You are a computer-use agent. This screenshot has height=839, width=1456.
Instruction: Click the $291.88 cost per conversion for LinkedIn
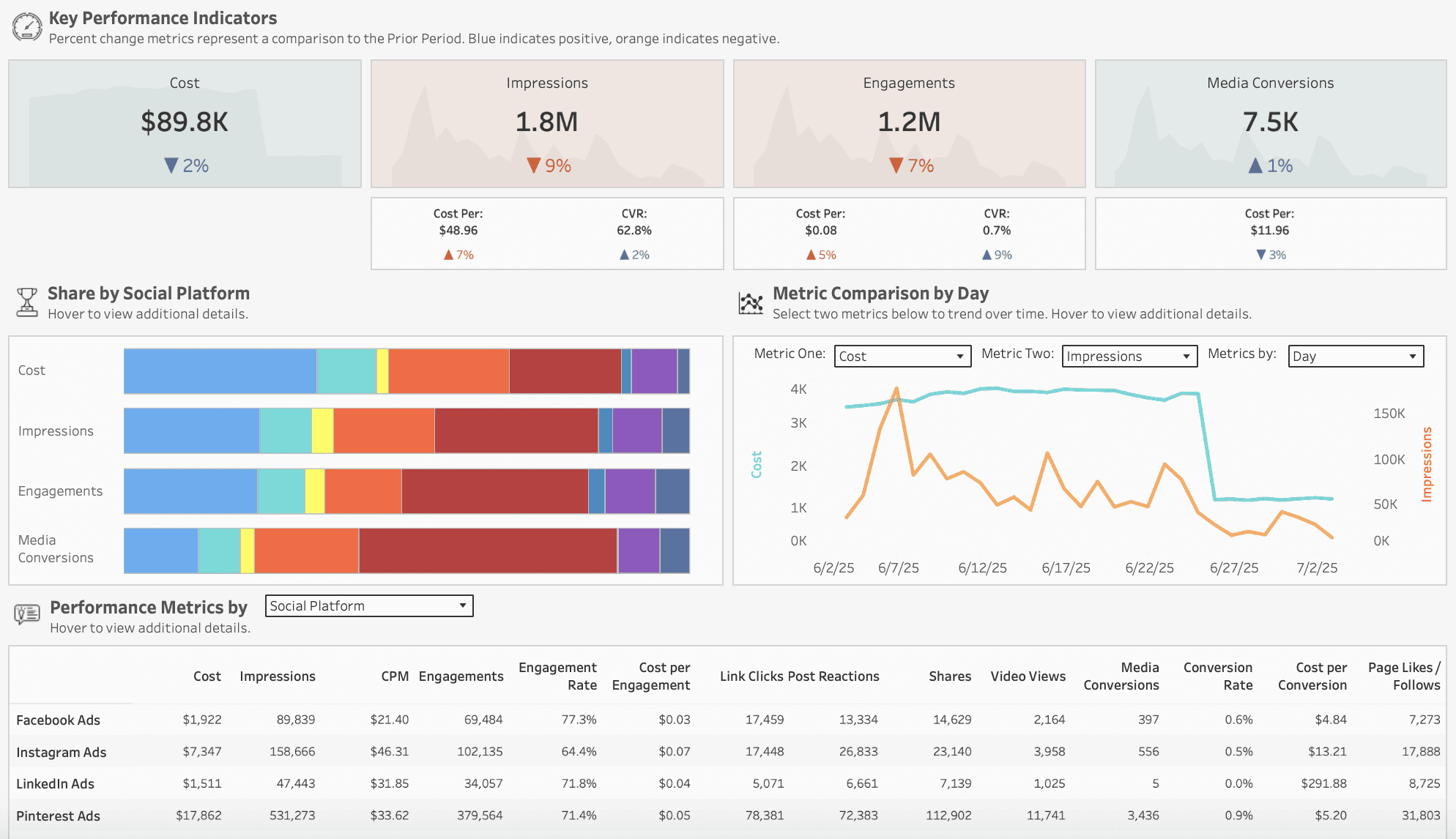point(1324,783)
